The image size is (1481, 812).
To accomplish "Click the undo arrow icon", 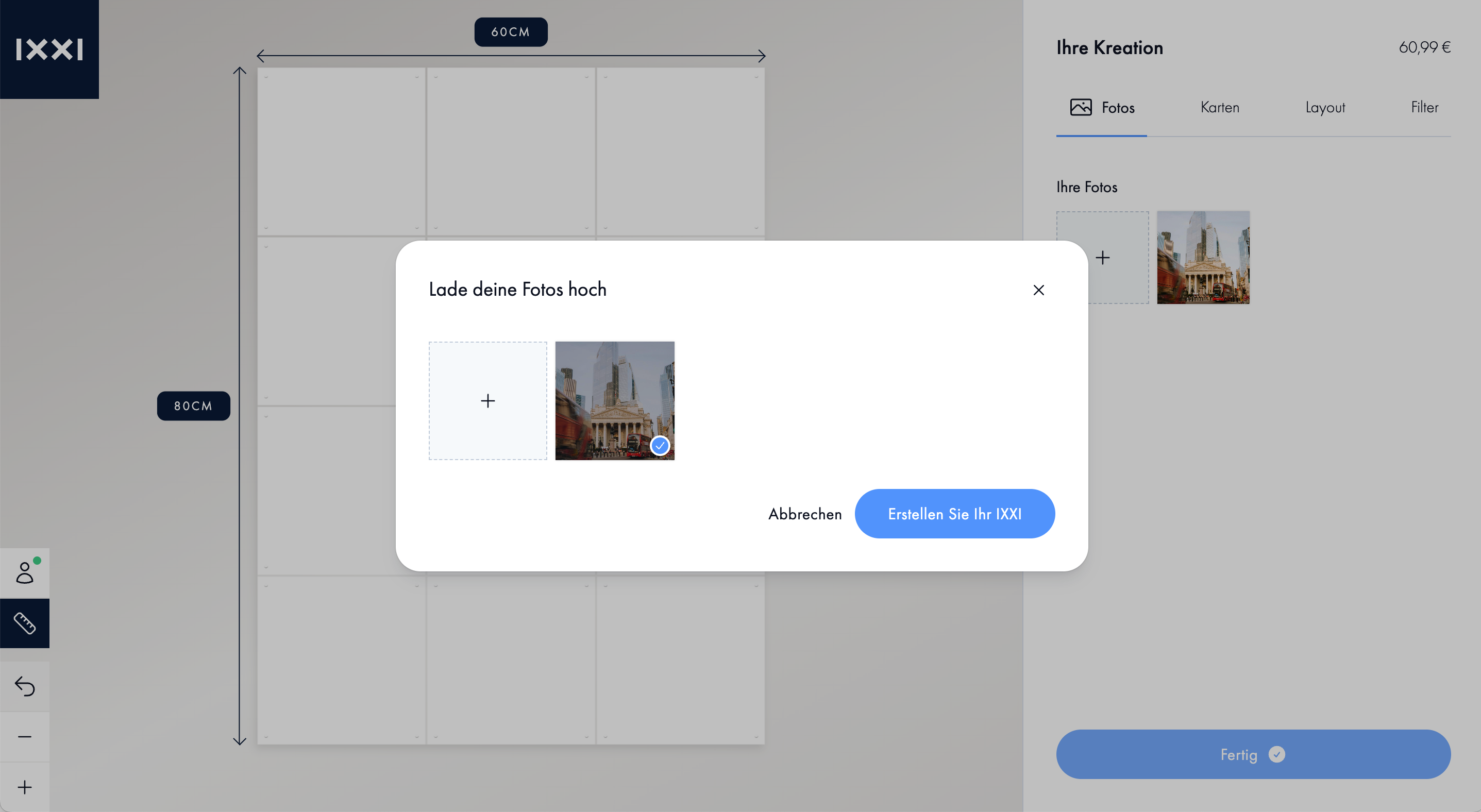I will click(25, 686).
